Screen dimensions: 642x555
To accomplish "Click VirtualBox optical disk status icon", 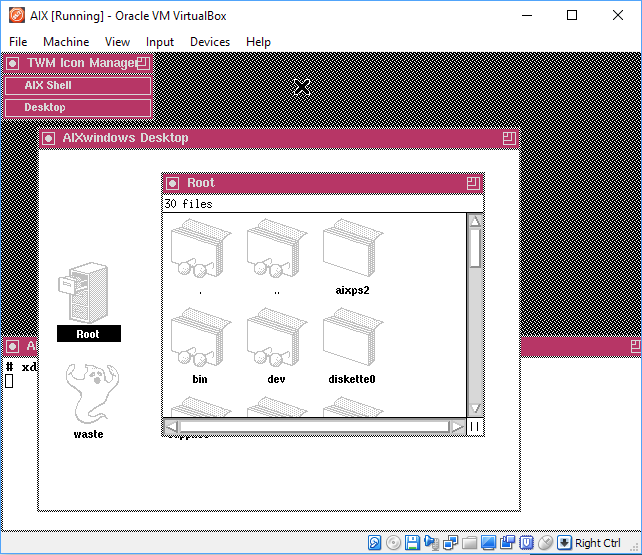I will (393, 543).
